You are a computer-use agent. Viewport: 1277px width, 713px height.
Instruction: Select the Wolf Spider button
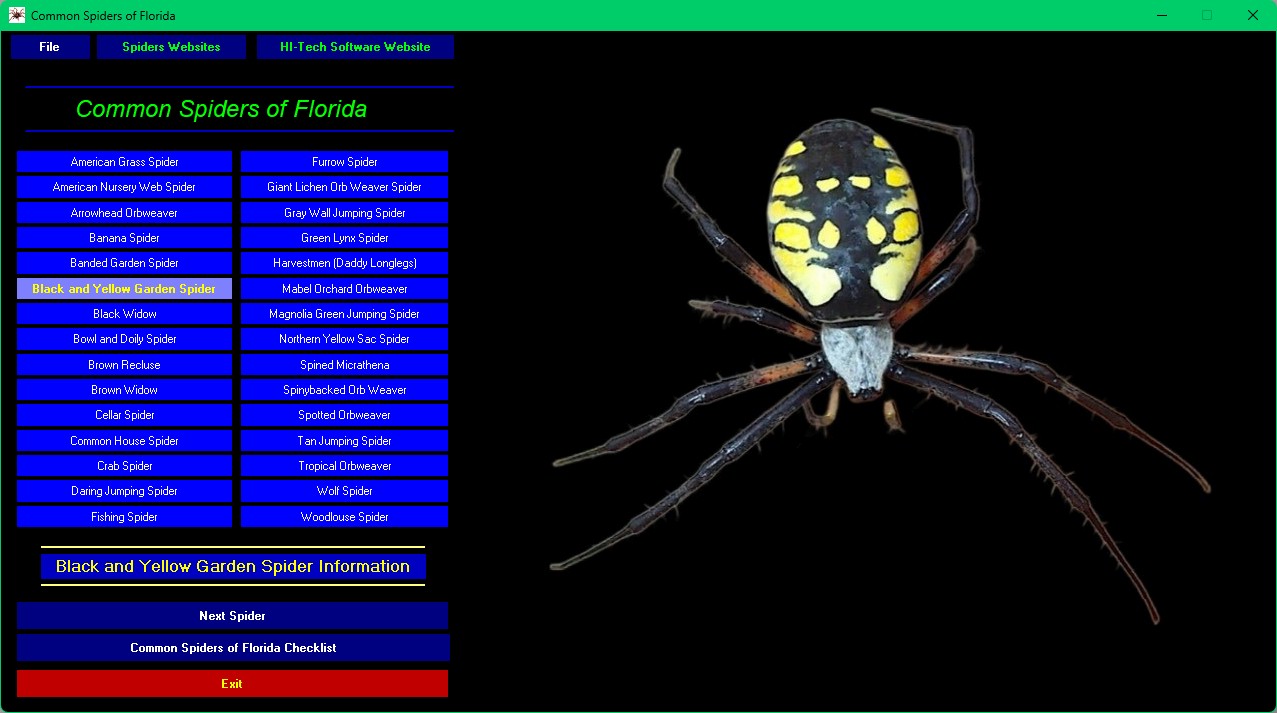tap(344, 491)
